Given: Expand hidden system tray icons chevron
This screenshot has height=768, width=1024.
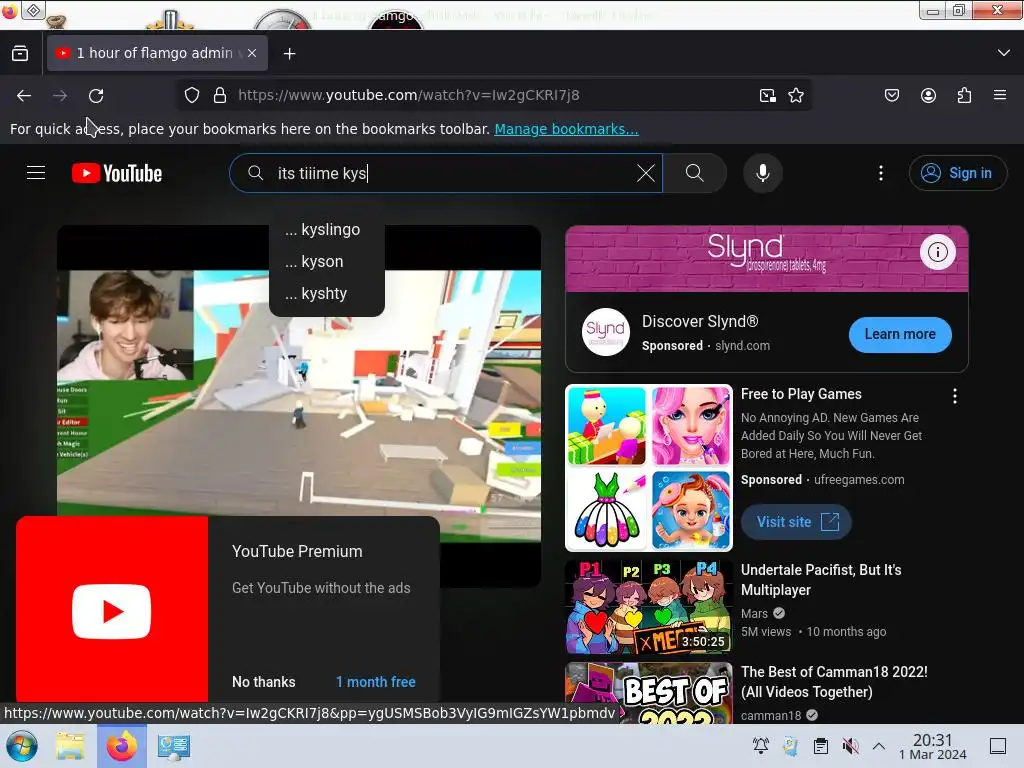Looking at the screenshot, I should [879, 746].
